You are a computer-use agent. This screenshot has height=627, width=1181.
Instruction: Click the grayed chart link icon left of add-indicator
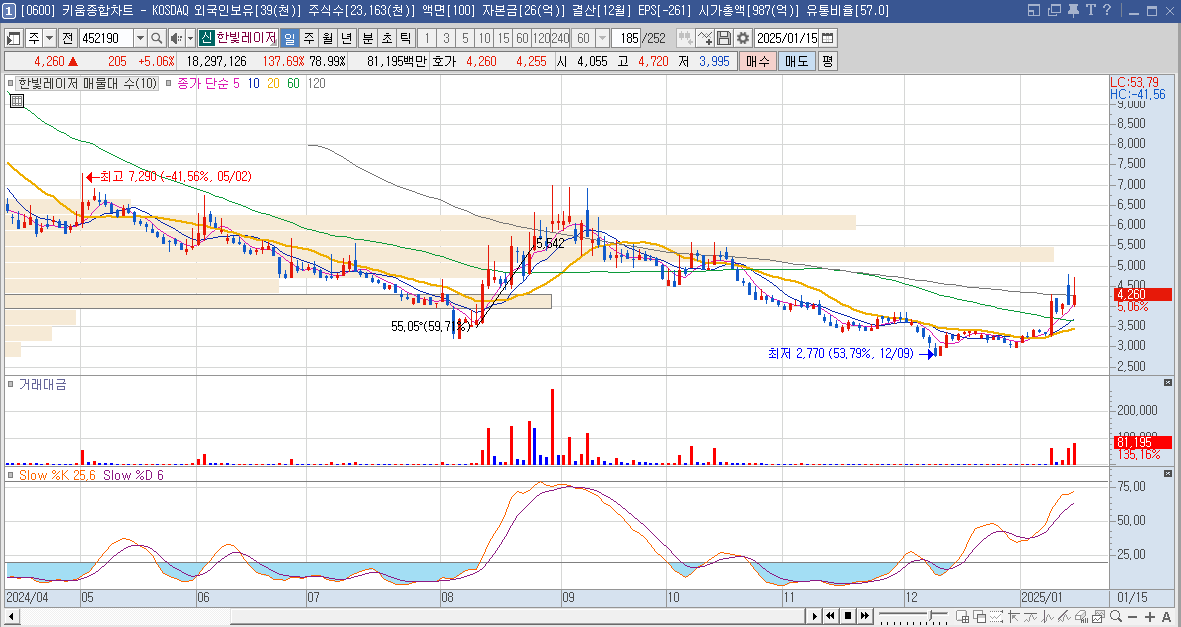[x=685, y=38]
